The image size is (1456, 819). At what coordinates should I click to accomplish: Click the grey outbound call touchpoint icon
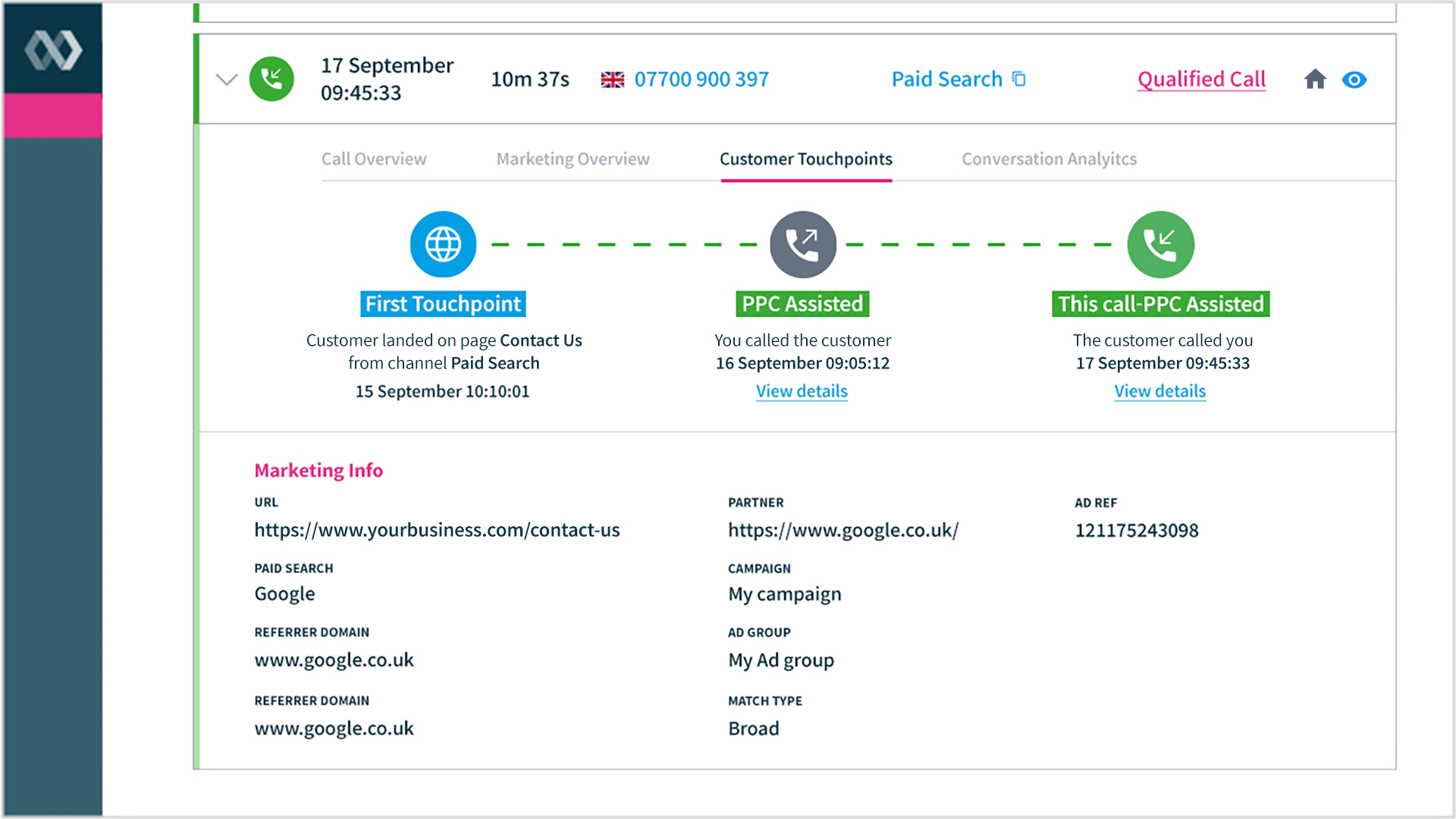click(x=803, y=244)
